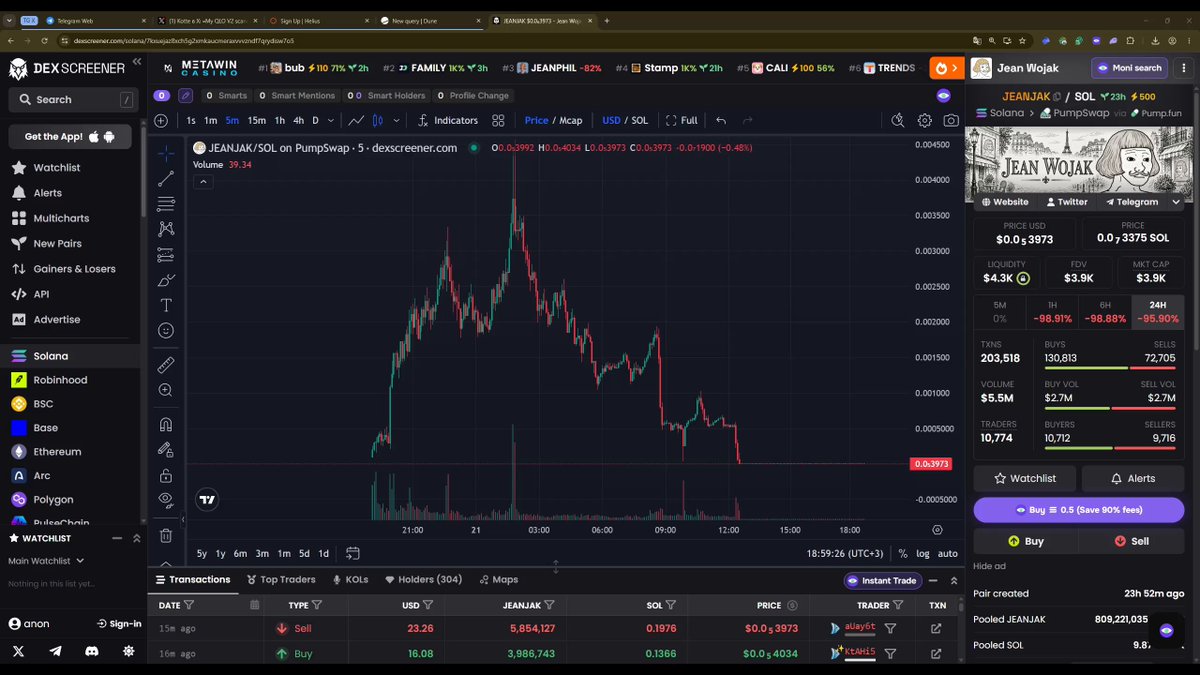Click the Instant Trade button
1200x675 pixels.
point(881,580)
